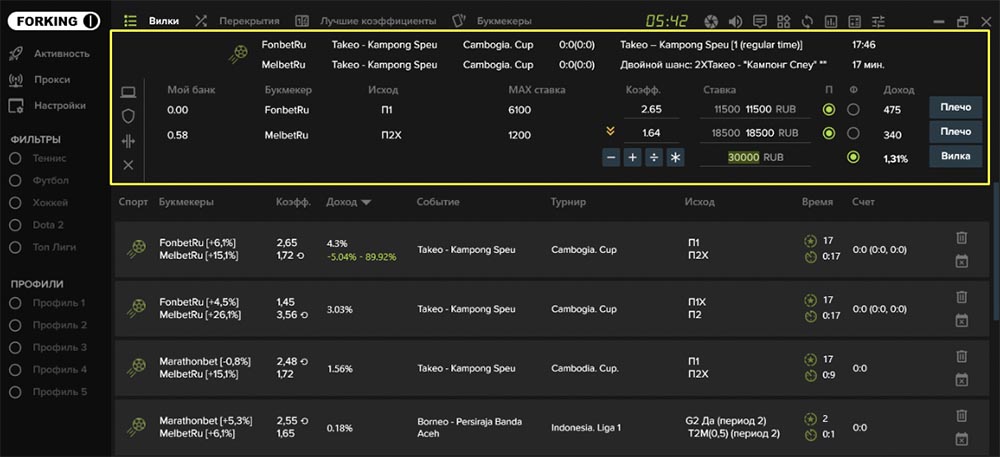
Task: Click the 30000 RUB total stake field
Action: (x=755, y=157)
